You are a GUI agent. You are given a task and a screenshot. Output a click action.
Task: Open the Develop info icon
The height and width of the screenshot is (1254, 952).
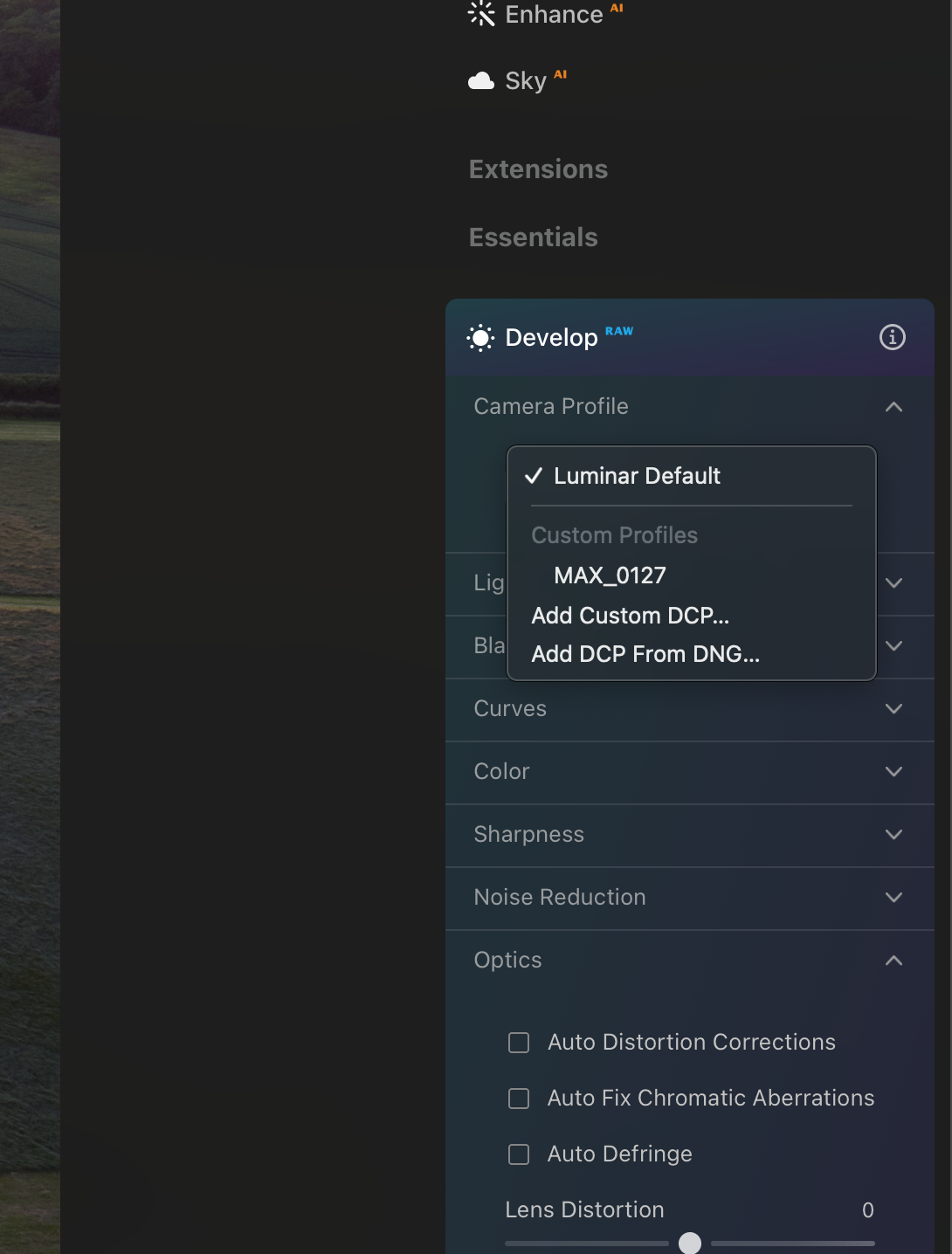click(893, 337)
